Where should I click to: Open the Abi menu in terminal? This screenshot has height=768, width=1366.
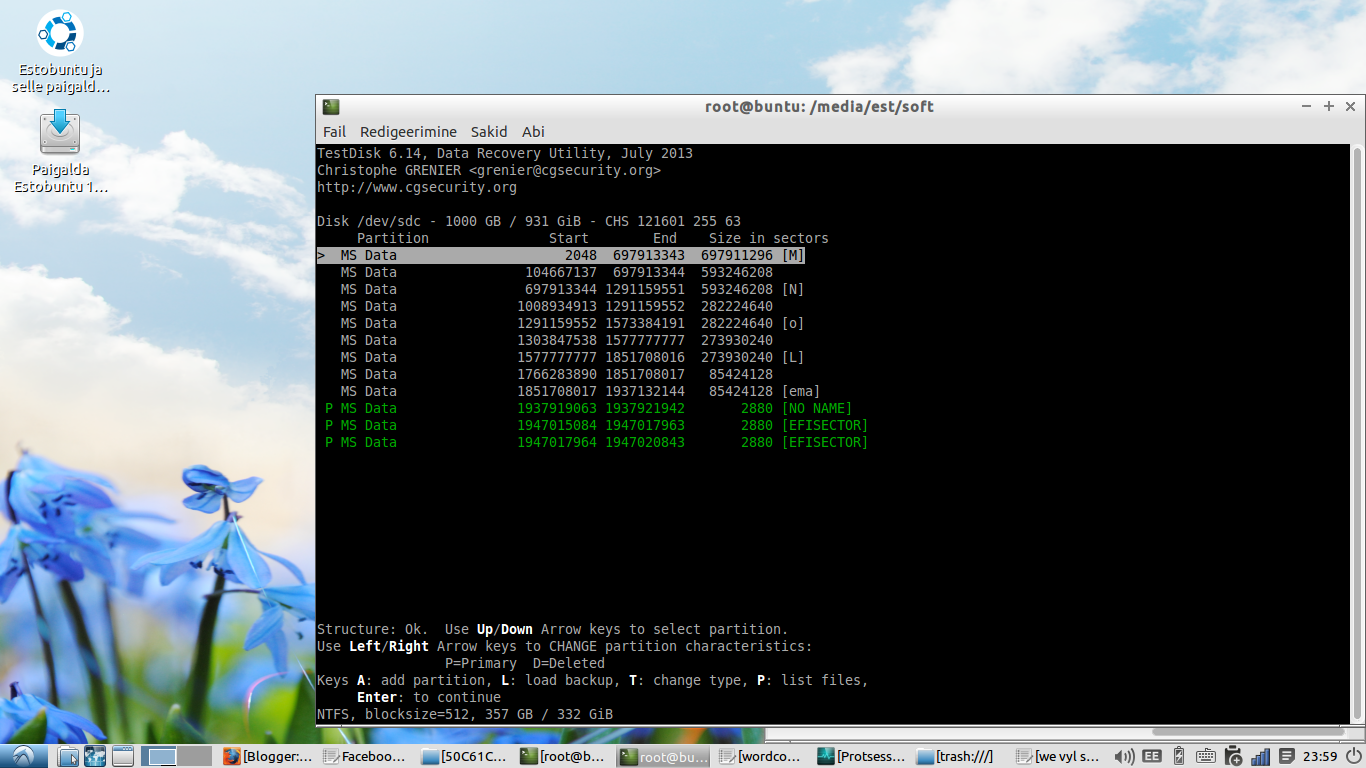(533, 132)
